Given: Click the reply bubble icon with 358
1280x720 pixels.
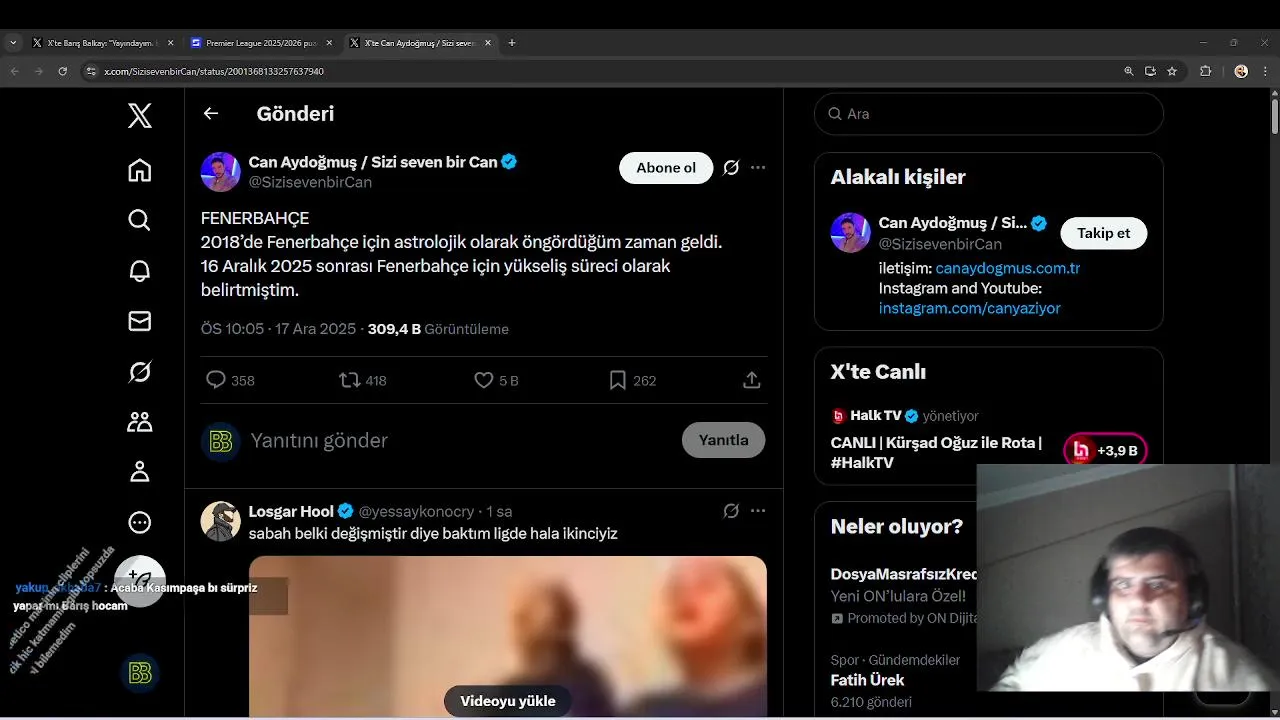Looking at the screenshot, I should pos(216,380).
